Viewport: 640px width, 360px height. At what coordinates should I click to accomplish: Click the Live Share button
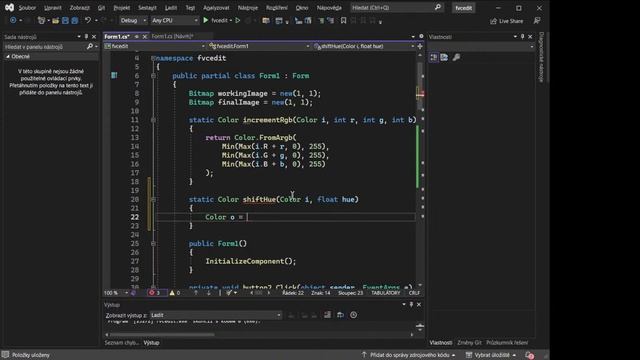pyautogui.click(x=507, y=21)
